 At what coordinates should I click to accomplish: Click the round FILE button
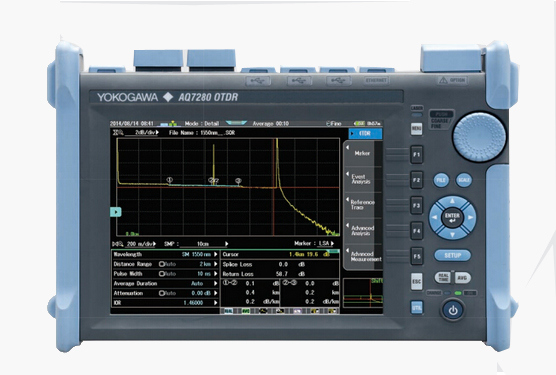click(441, 180)
